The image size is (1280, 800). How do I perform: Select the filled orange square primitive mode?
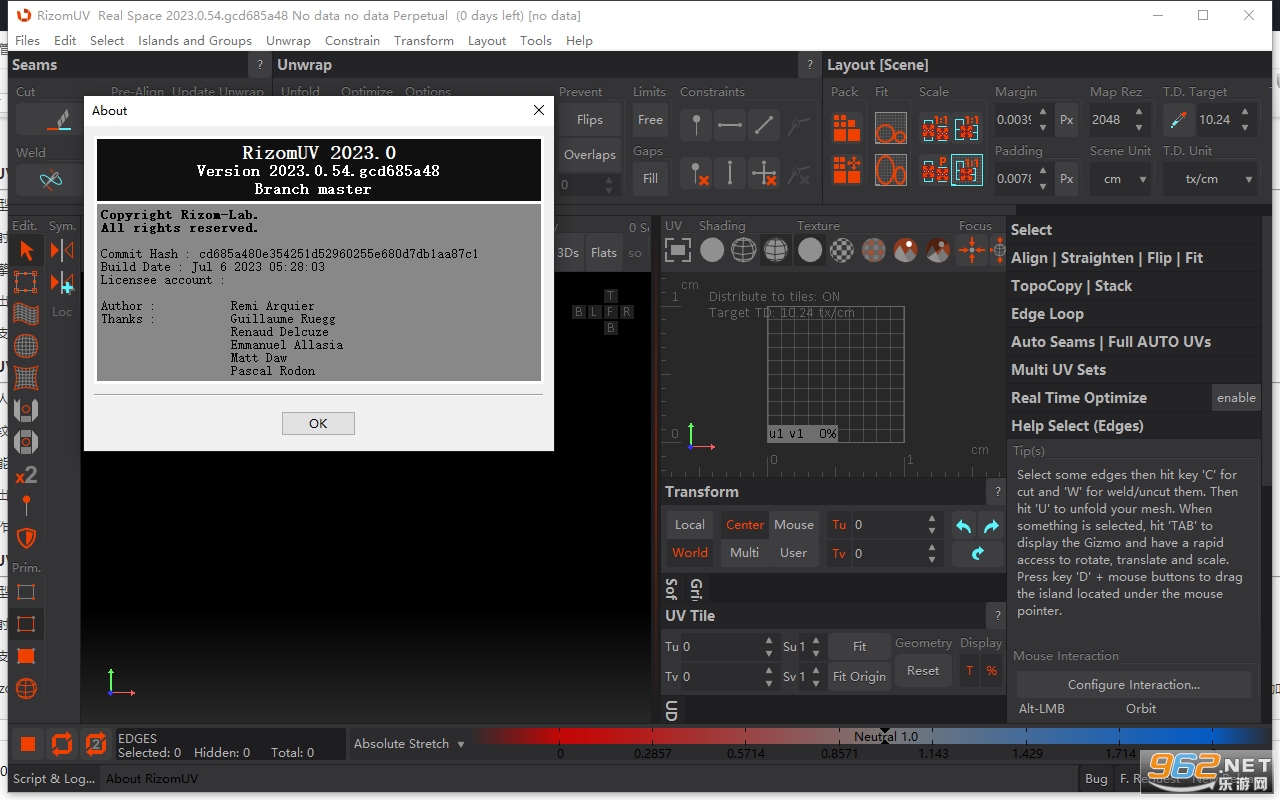pyautogui.click(x=27, y=656)
